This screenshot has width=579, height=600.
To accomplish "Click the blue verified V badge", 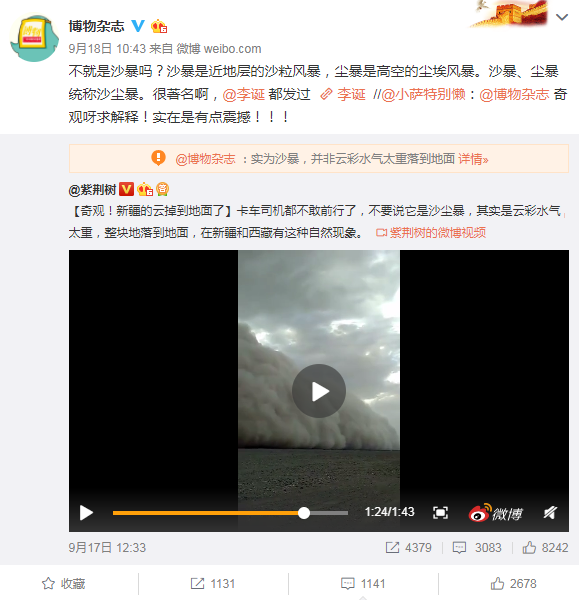I will coord(138,26).
